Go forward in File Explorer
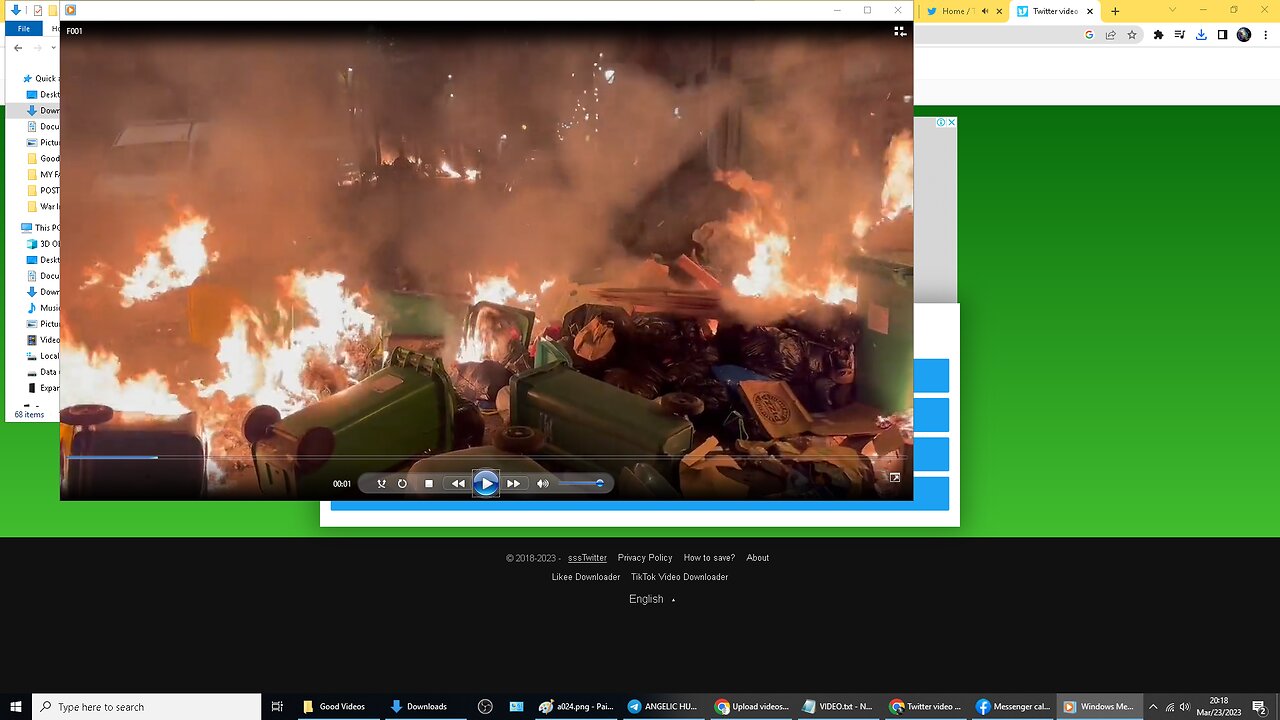 coord(38,48)
